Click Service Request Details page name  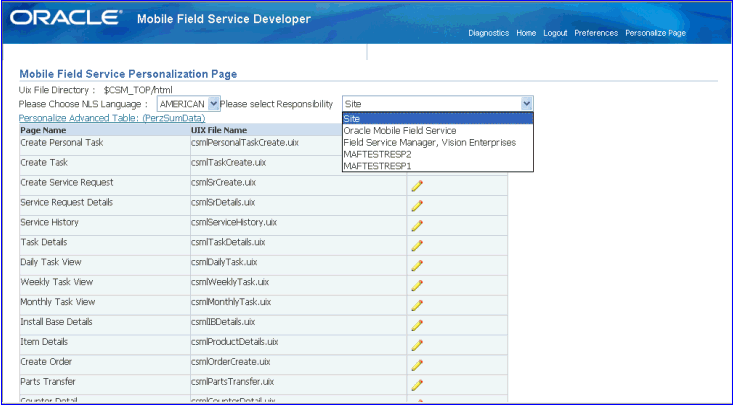[x=66, y=202]
